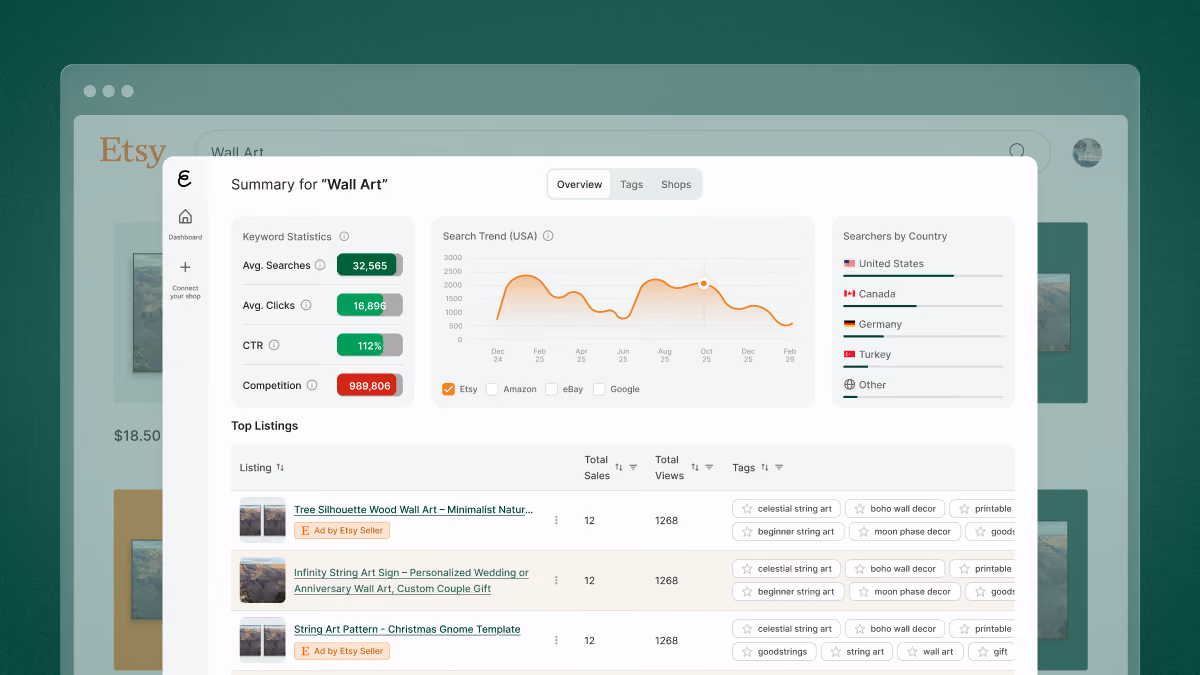The height and width of the screenshot is (675, 1200).
Task: Show info icon next to Avg. Clicks
Action: pyautogui.click(x=306, y=305)
